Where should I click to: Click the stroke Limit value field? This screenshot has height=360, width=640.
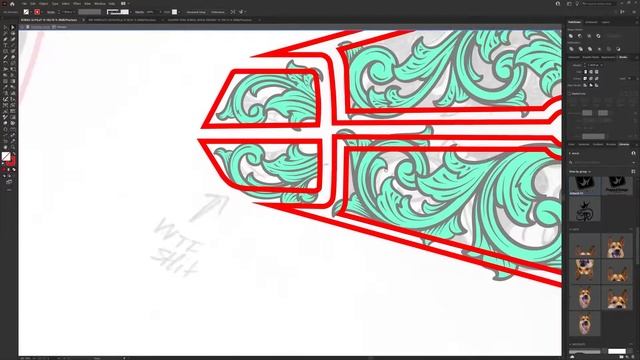click(630, 78)
